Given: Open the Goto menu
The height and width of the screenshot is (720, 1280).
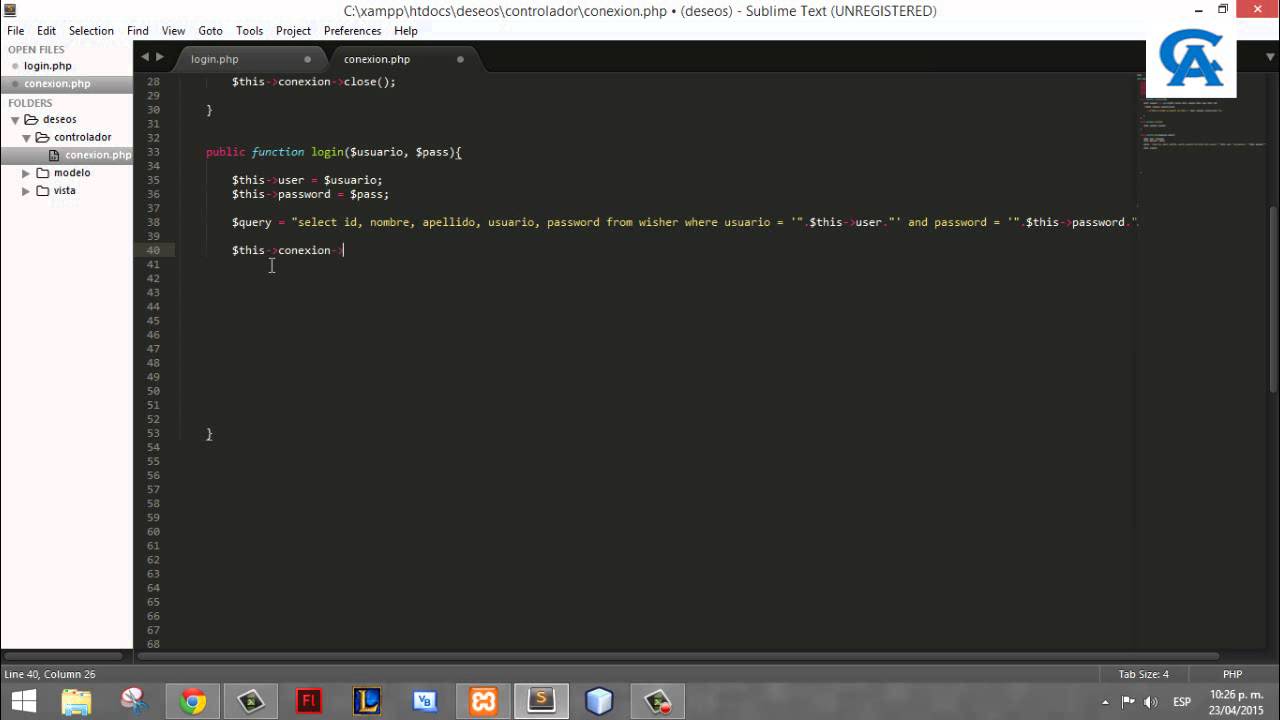Looking at the screenshot, I should [210, 31].
